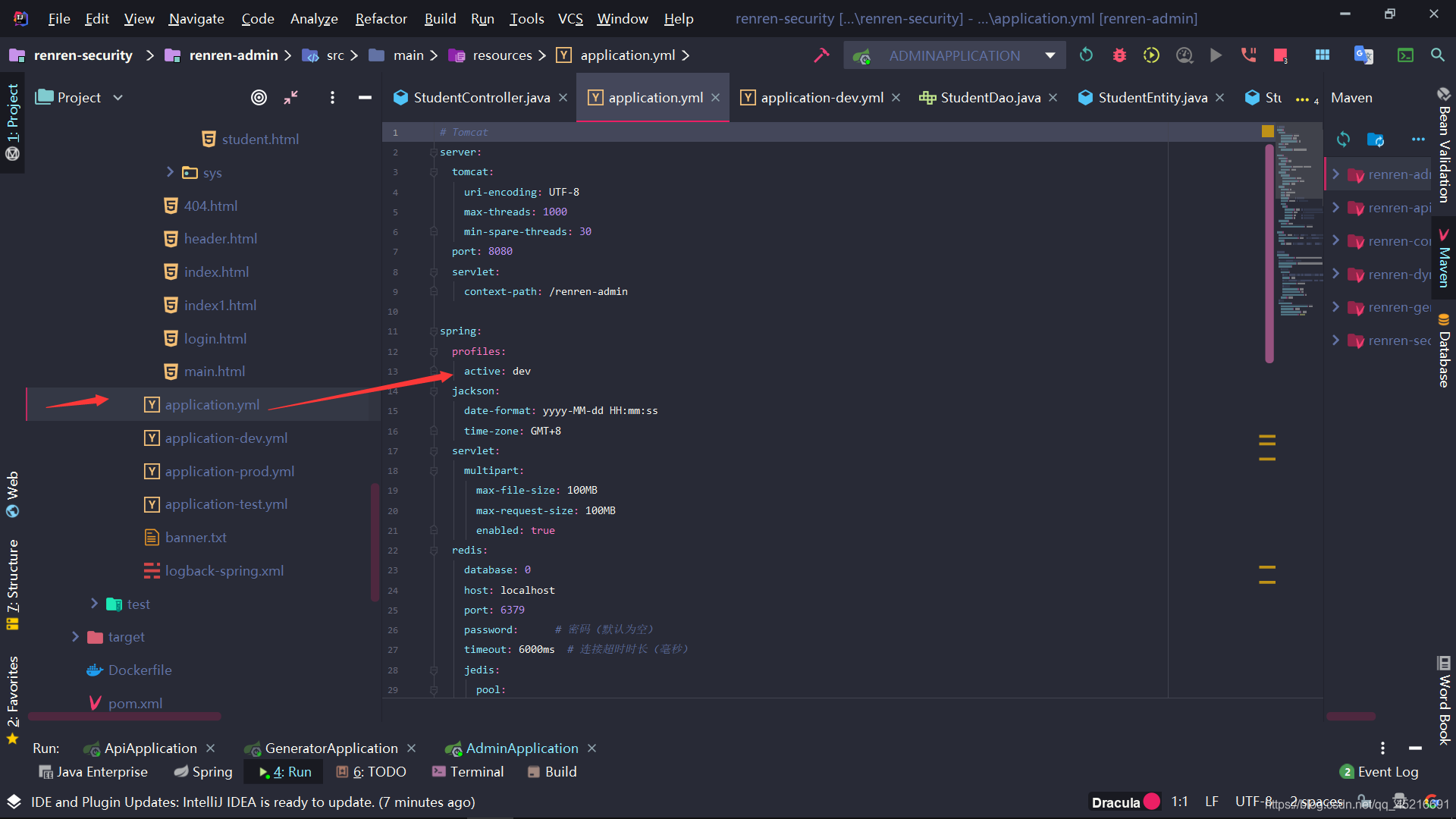Open Project panel options menu dots

pos(332,98)
